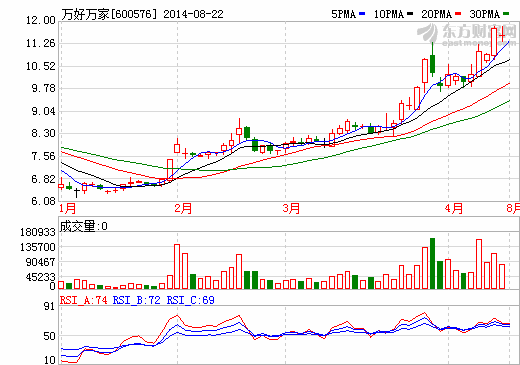Click the chart date 2014-08-22
The image size is (520, 365).
click(193, 14)
